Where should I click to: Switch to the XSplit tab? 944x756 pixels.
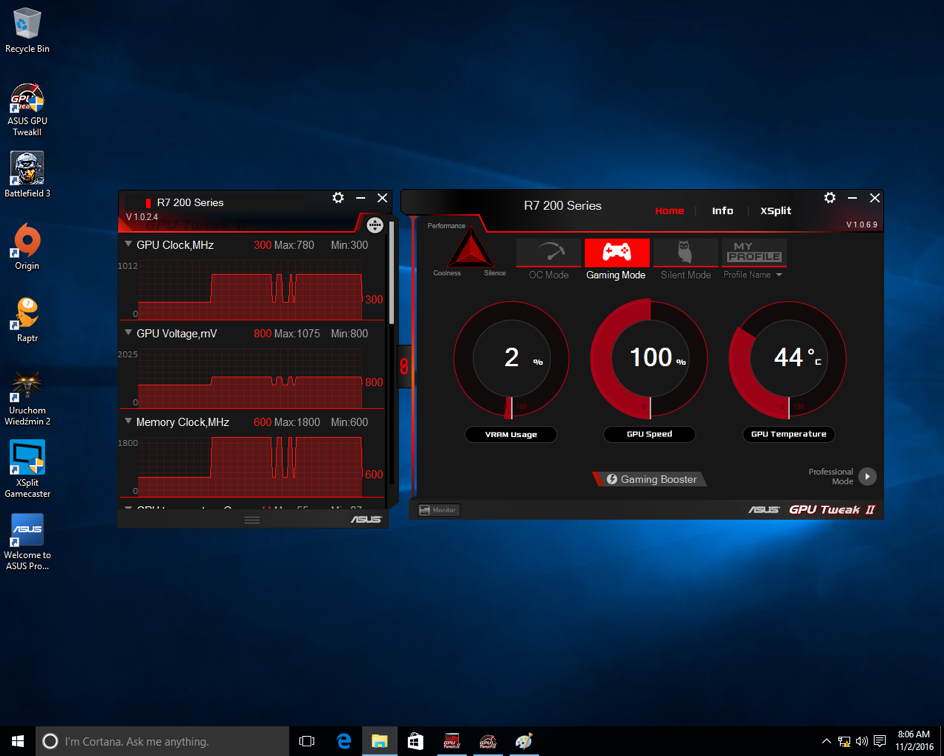tap(775, 211)
